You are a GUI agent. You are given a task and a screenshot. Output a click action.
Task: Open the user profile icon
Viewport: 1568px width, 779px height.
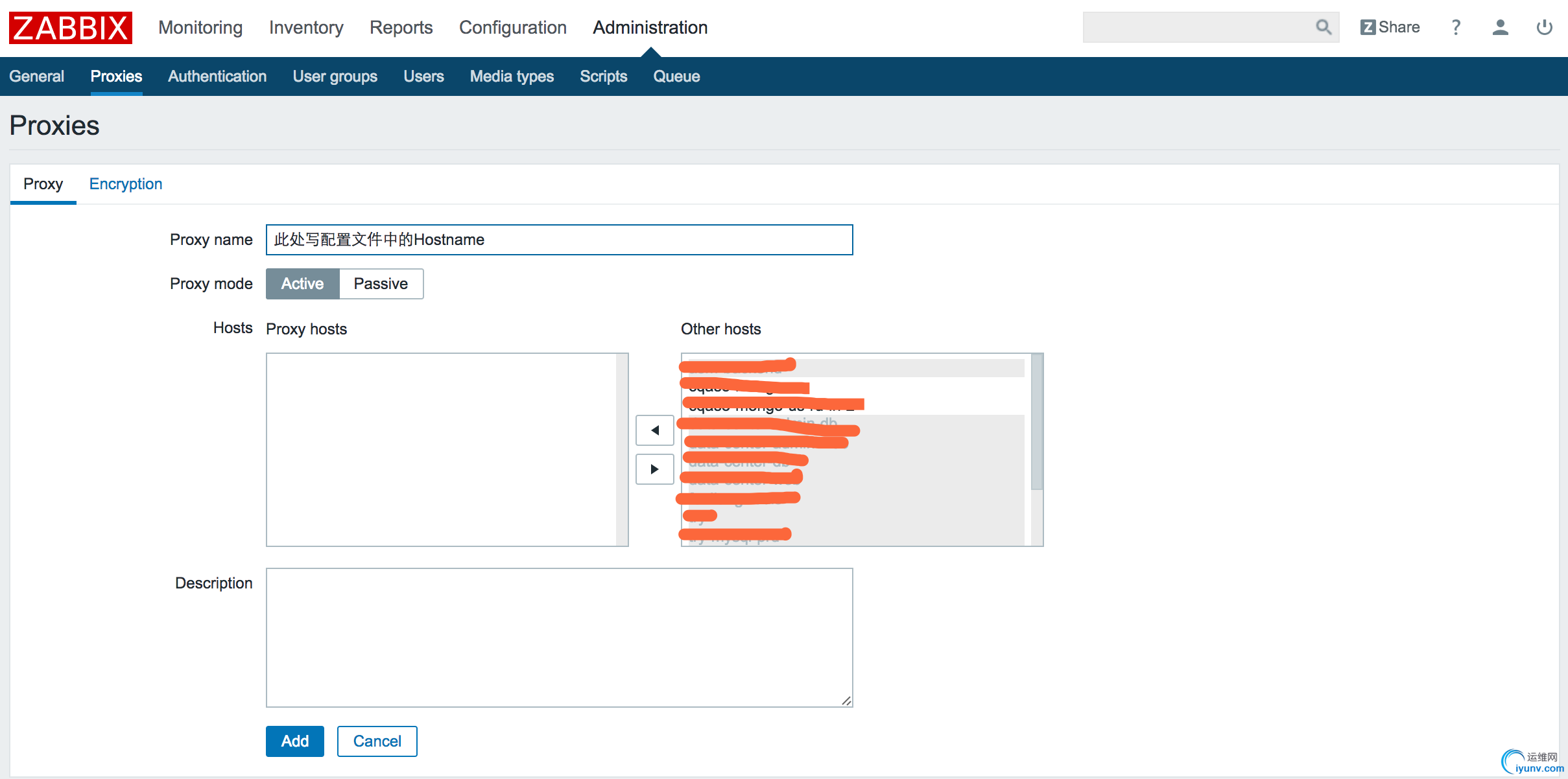point(1500,27)
